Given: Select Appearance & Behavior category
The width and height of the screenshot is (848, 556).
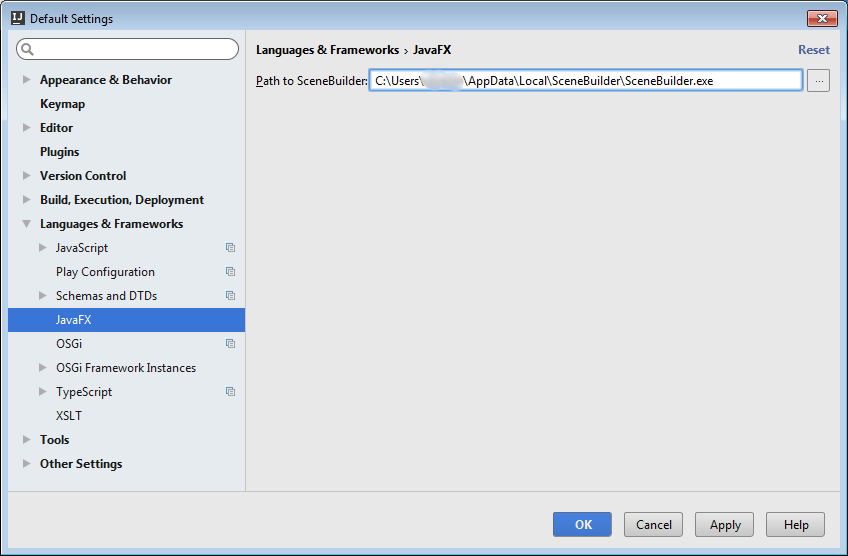Looking at the screenshot, I should coord(106,80).
